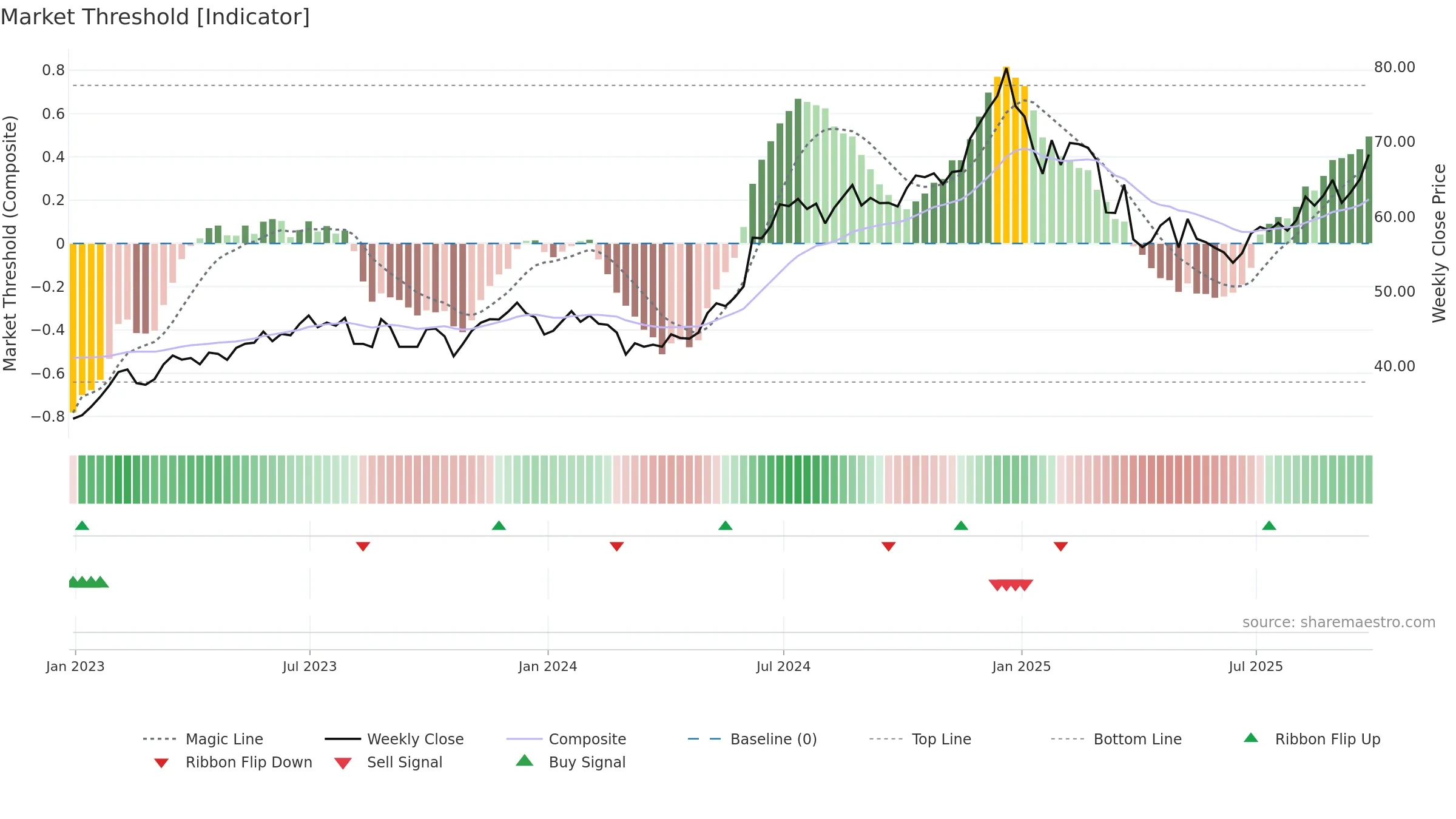The image size is (1456, 819).
Task: Toggle the Top Line legend entry
Action: (920, 739)
